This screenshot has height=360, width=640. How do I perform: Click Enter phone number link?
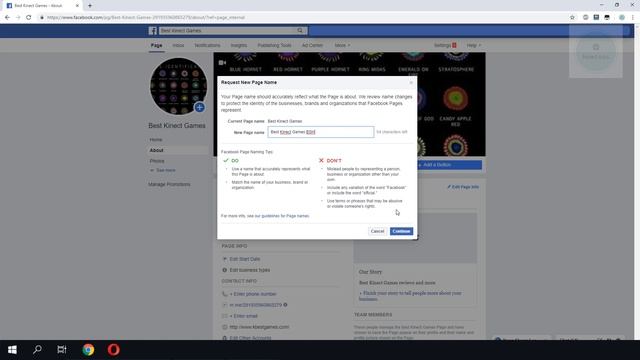tap(253, 294)
